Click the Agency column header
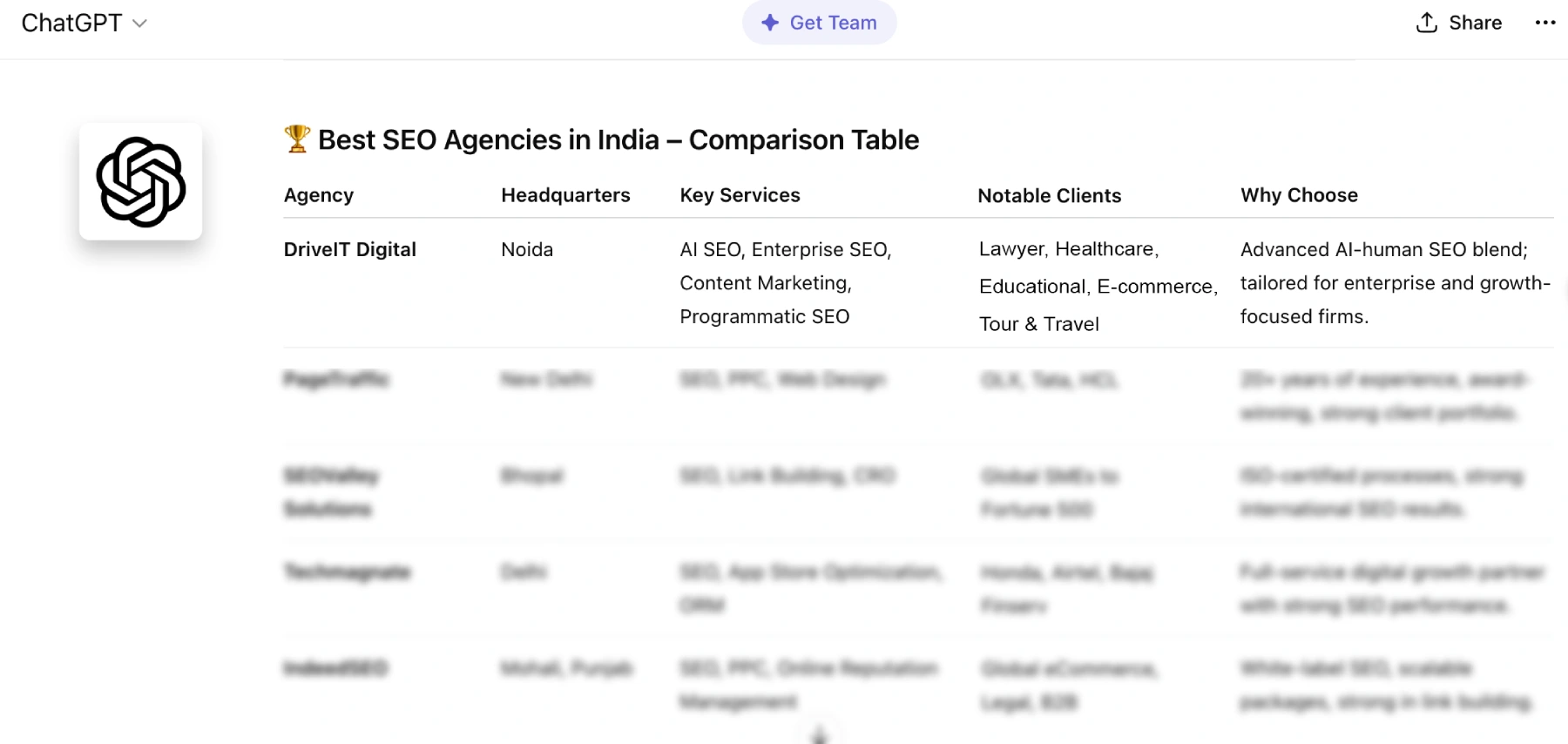1568x744 pixels. pos(319,195)
